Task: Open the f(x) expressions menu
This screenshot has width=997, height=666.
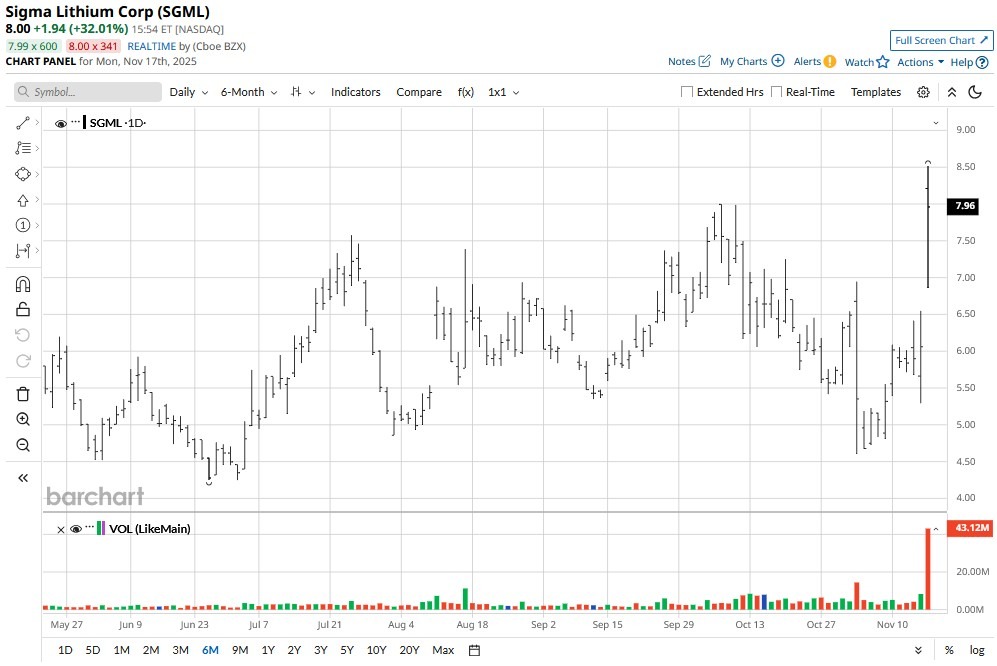Action: coord(465,92)
